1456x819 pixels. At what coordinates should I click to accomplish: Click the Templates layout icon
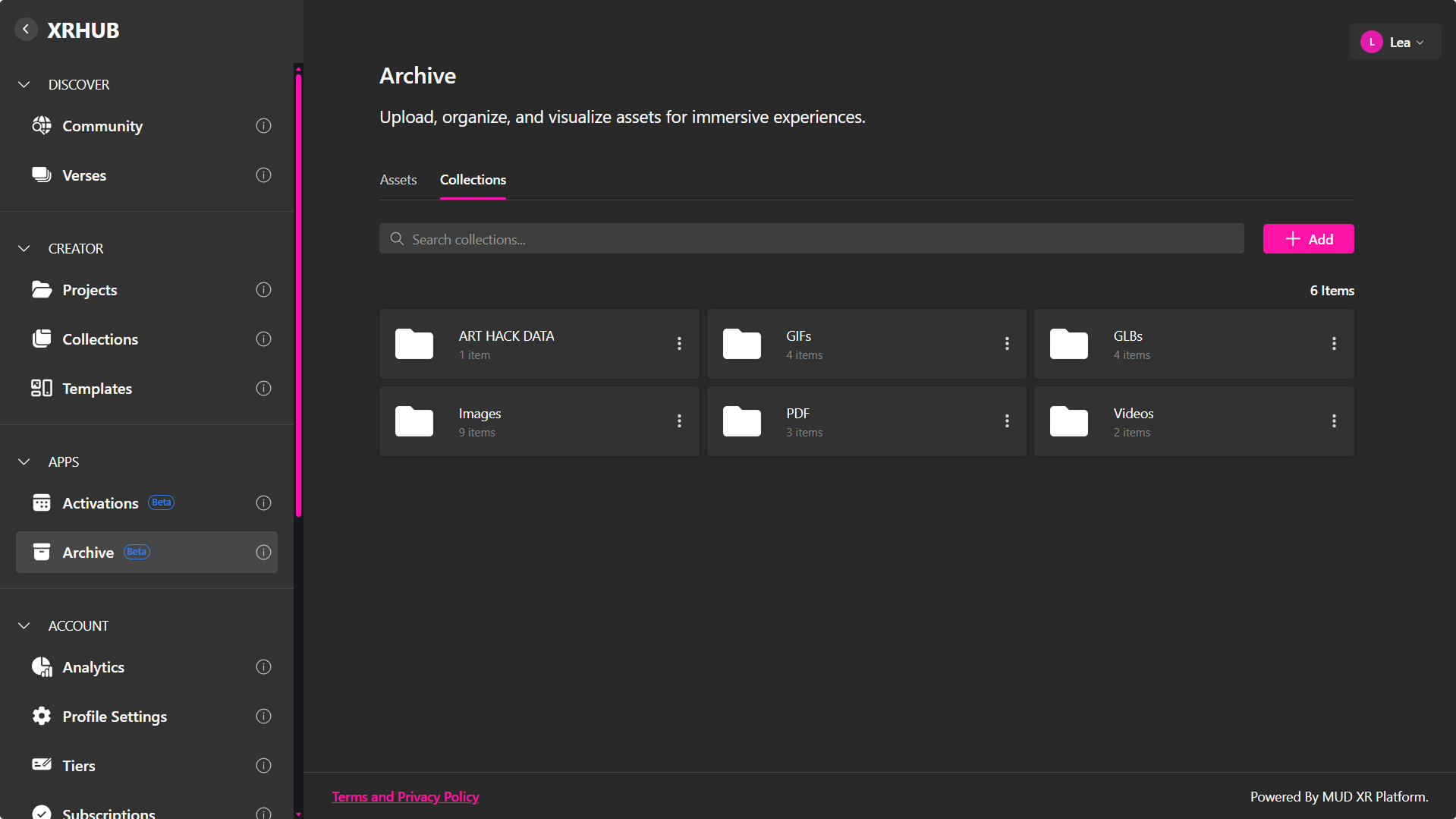point(42,388)
